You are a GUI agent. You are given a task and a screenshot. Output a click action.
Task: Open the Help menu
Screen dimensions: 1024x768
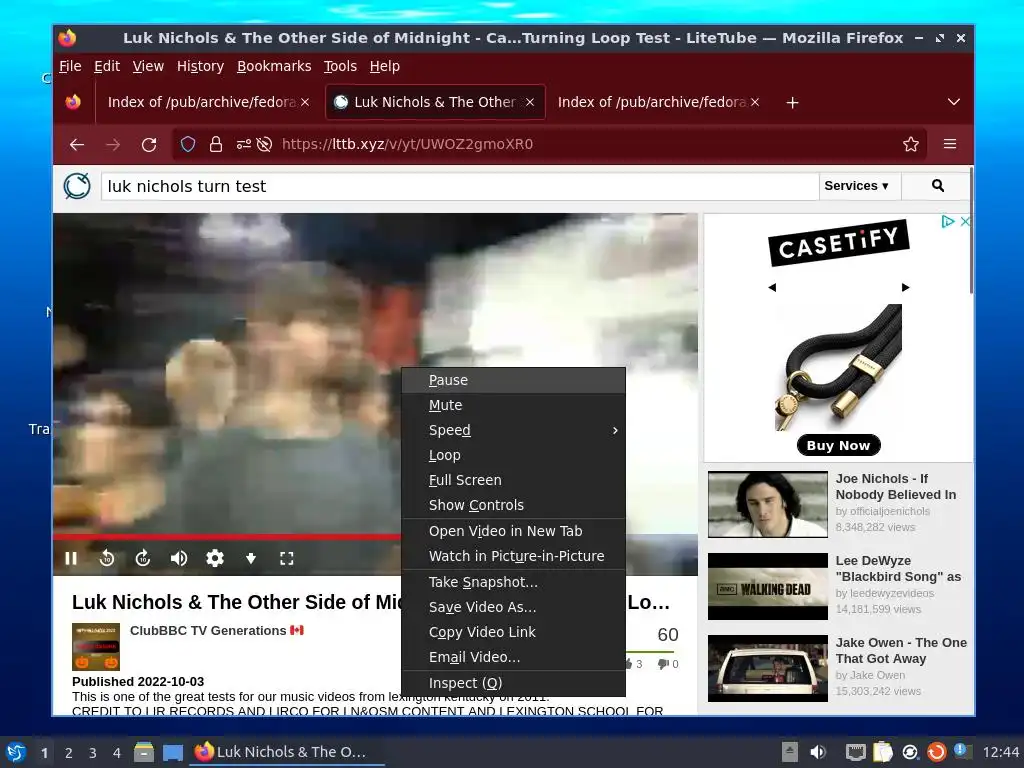coord(385,66)
